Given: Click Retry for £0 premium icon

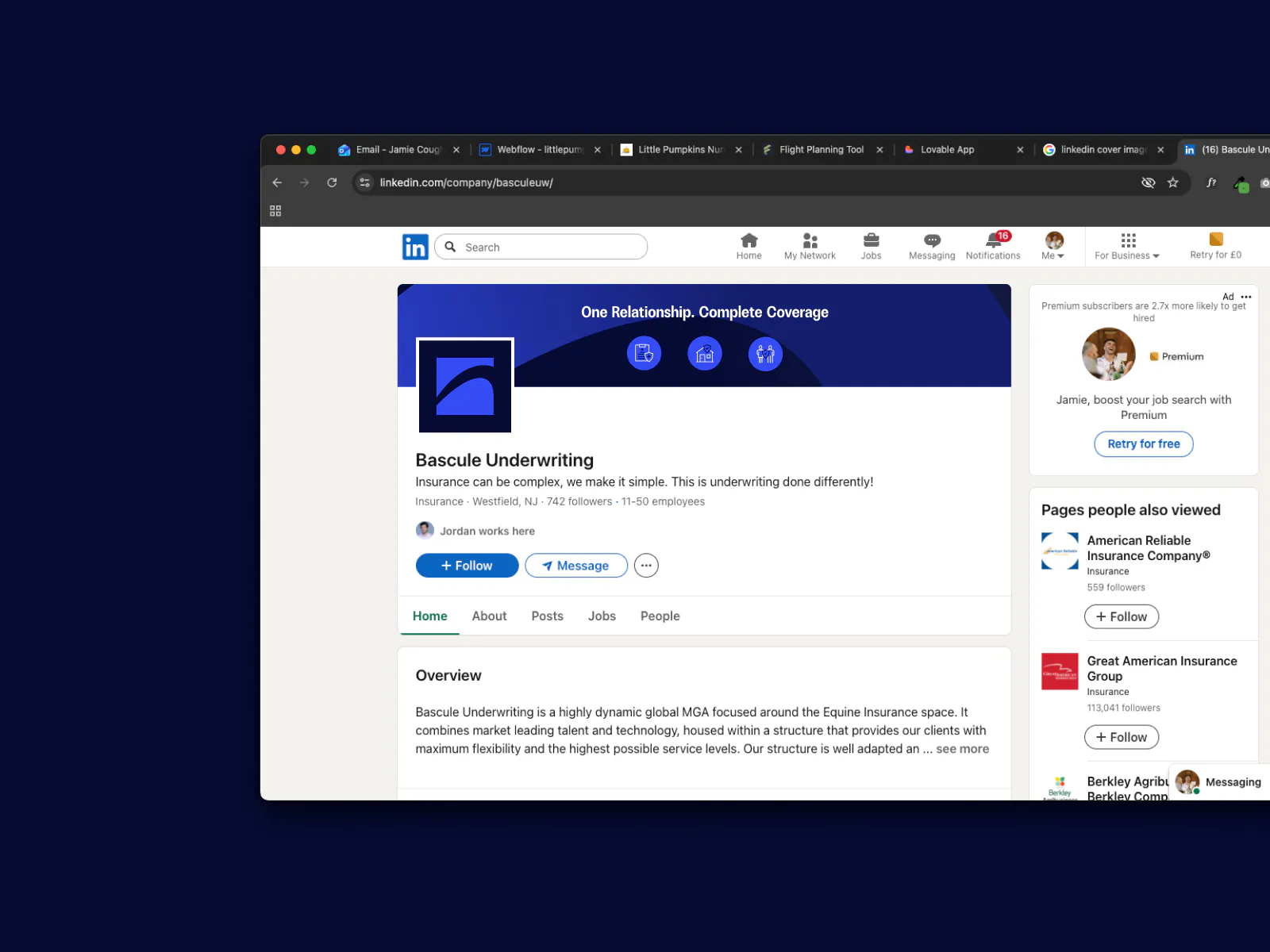Looking at the screenshot, I should tap(1215, 246).
